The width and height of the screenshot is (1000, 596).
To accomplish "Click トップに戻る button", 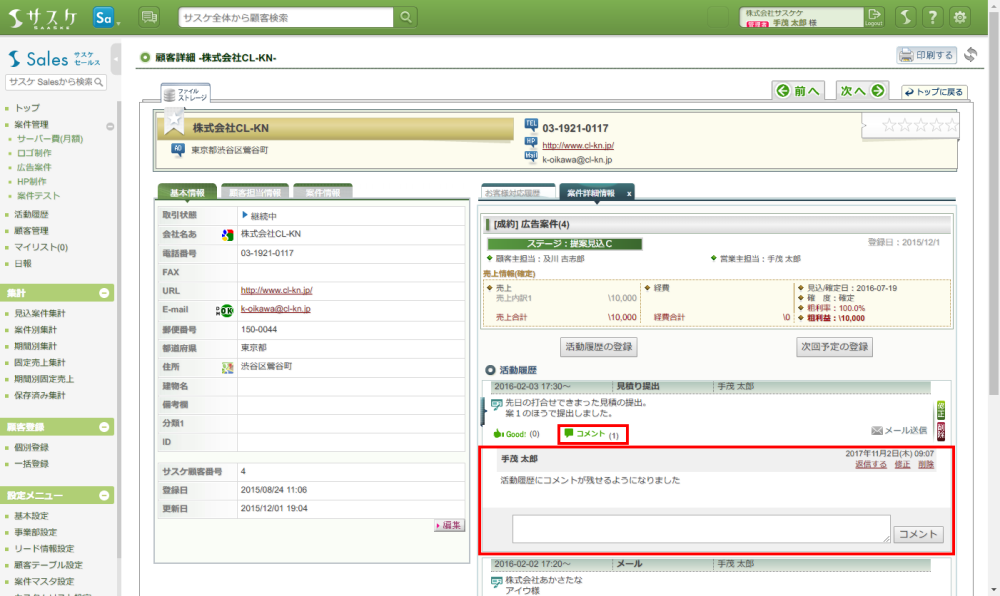I will coord(934,92).
